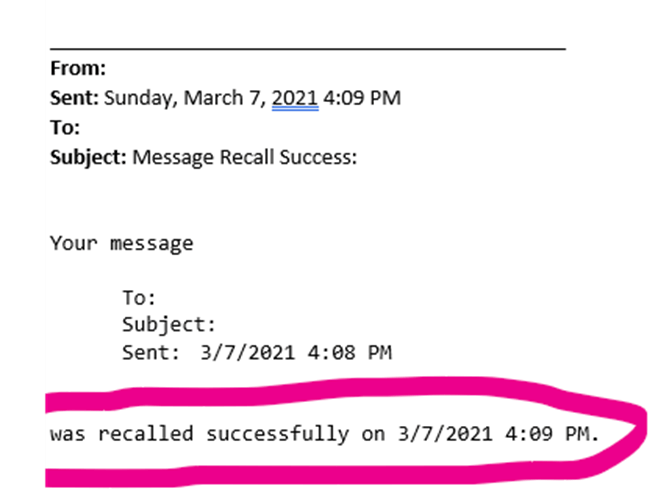The width and height of the screenshot is (658, 489).
Task: Click the horizontal separator line above From:
Action: (308, 49)
